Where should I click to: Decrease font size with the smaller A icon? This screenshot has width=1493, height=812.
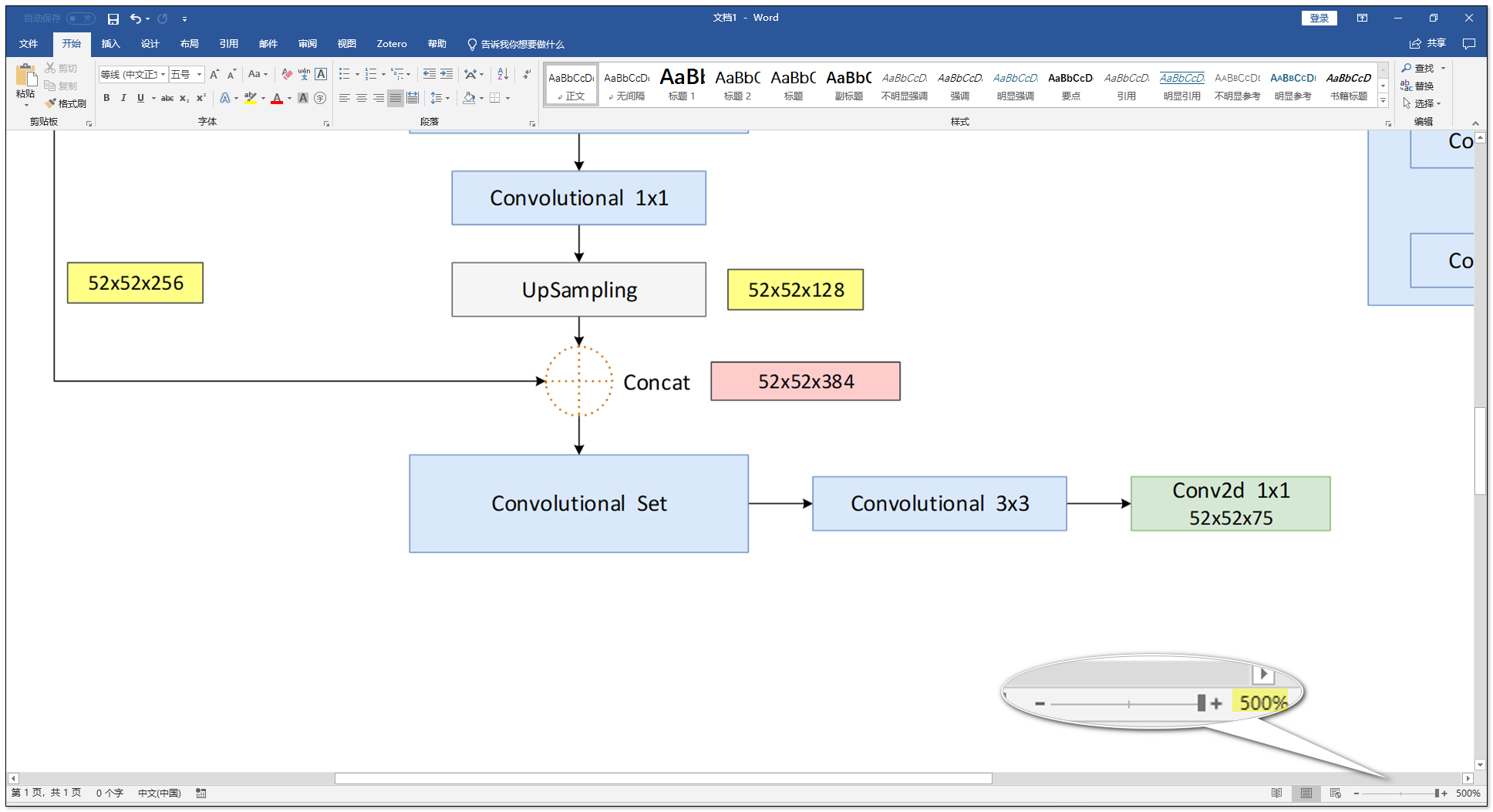[x=231, y=74]
